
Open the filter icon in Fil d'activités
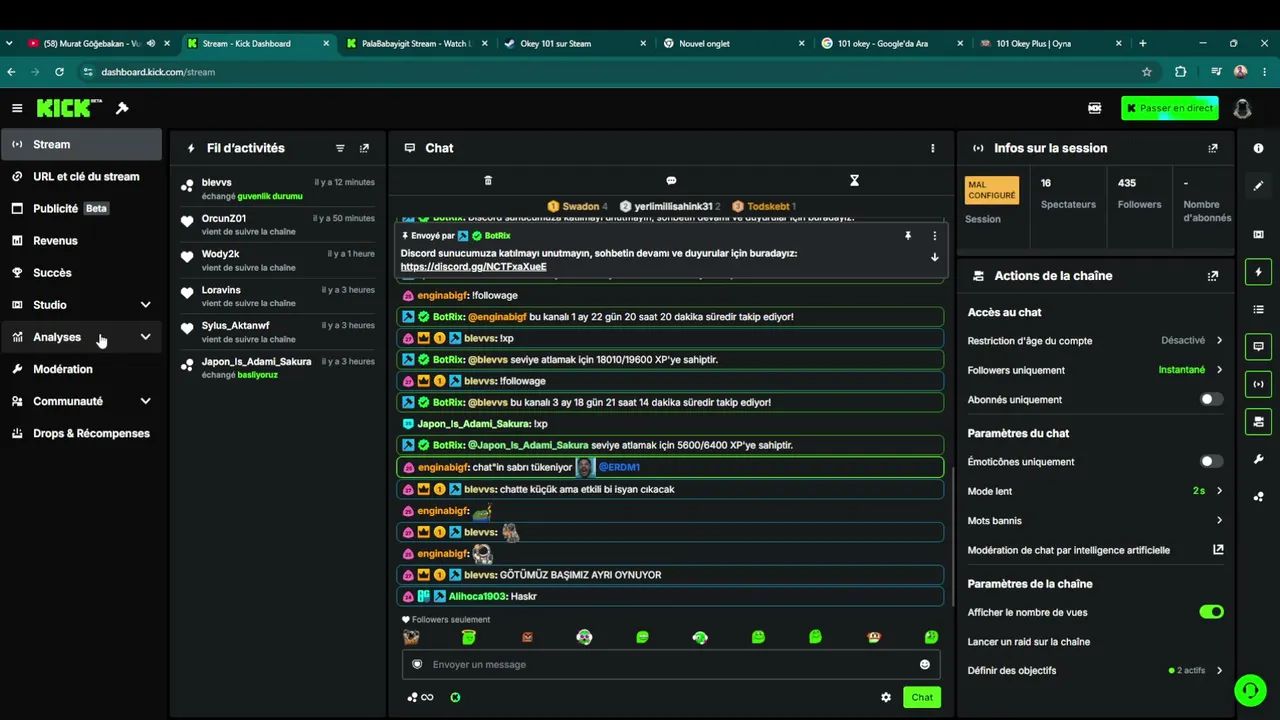[x=340, y=148]
